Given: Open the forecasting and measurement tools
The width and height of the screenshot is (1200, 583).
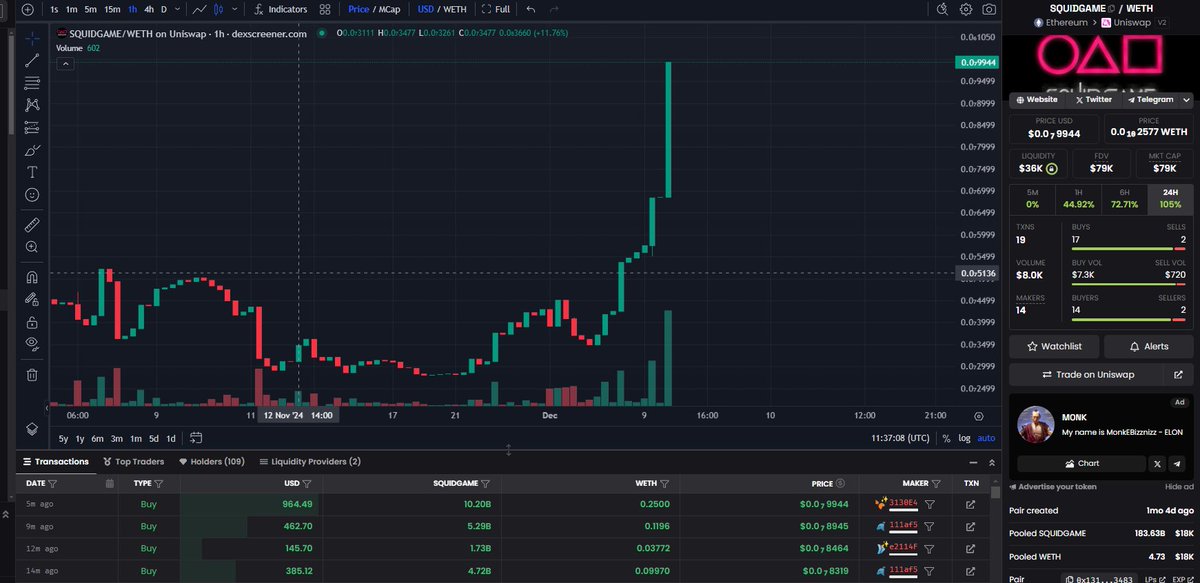Looking at the screenshot, I should (x=32, y=127).
